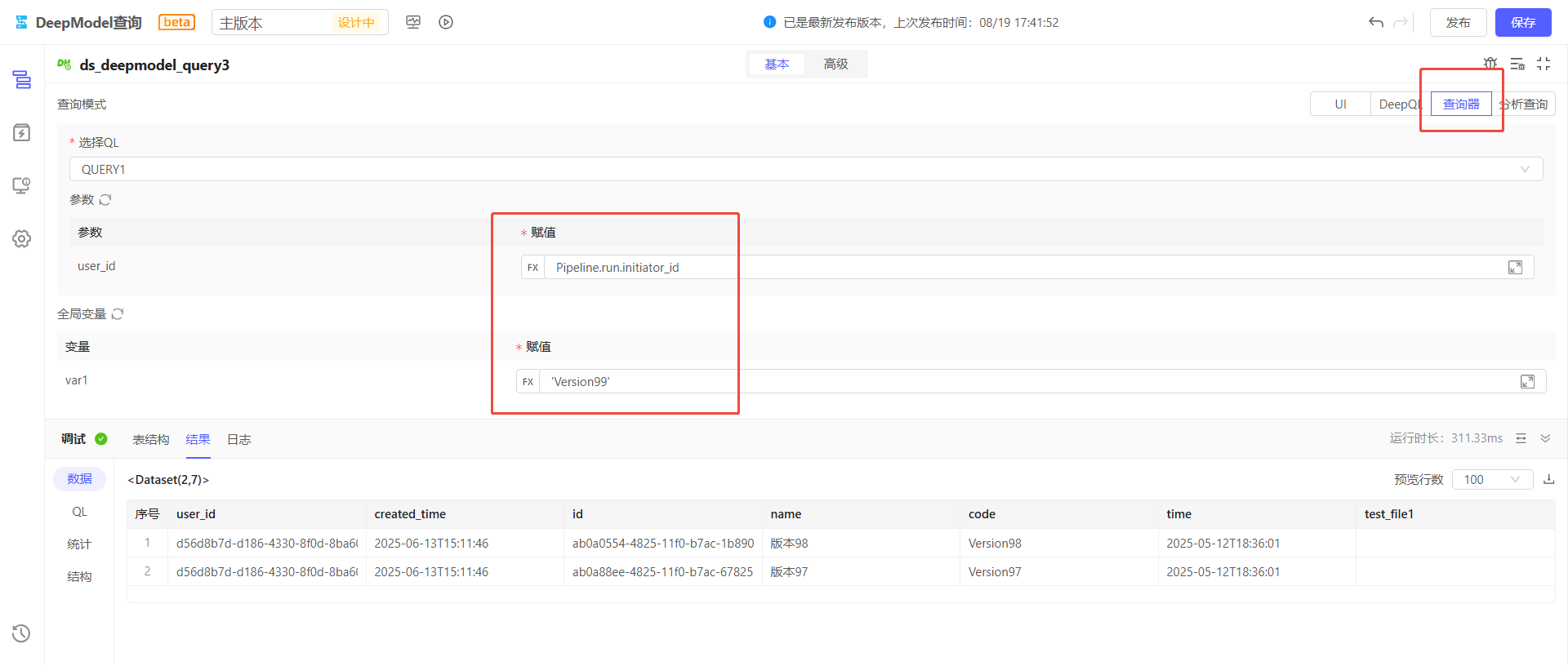Click the DeepModel logo icon

(22, 22)
